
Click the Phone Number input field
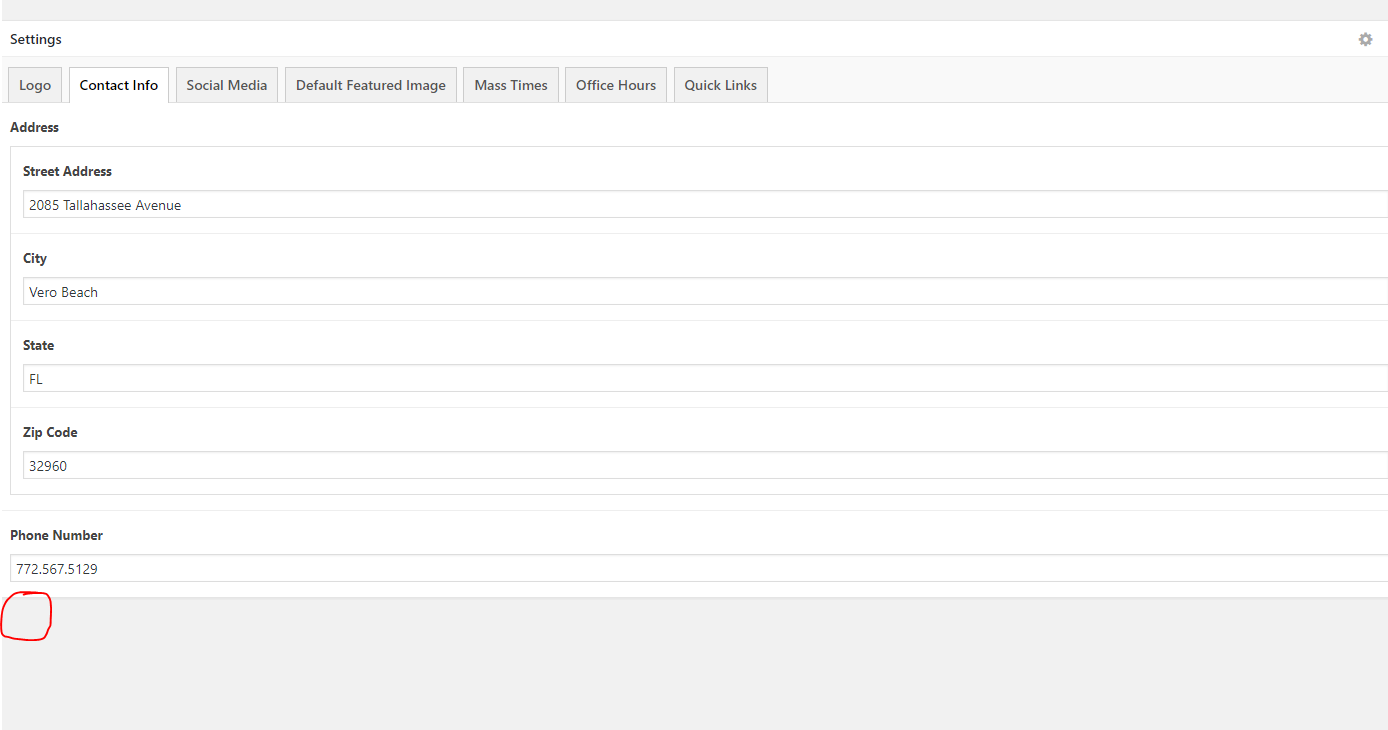click(700, 569)
